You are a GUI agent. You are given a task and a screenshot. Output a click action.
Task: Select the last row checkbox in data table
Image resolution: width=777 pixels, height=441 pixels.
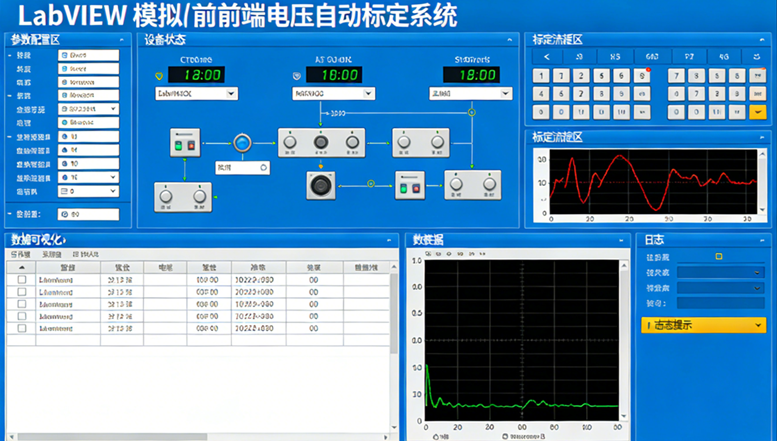[22, 327]
